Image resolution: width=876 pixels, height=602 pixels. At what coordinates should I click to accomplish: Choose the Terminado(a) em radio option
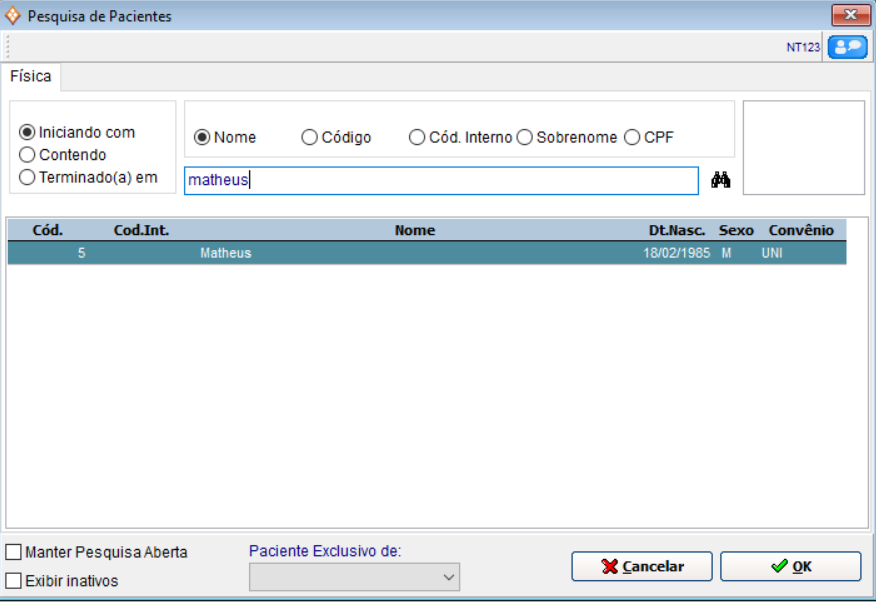click(27, 178)
